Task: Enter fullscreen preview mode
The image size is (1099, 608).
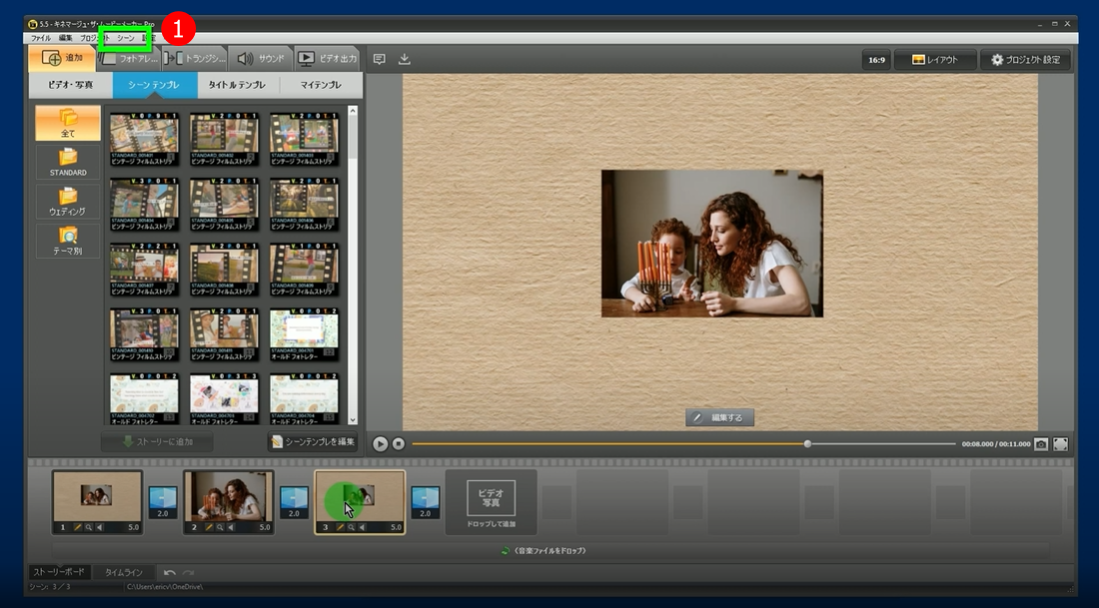Action: [1061, 444]
